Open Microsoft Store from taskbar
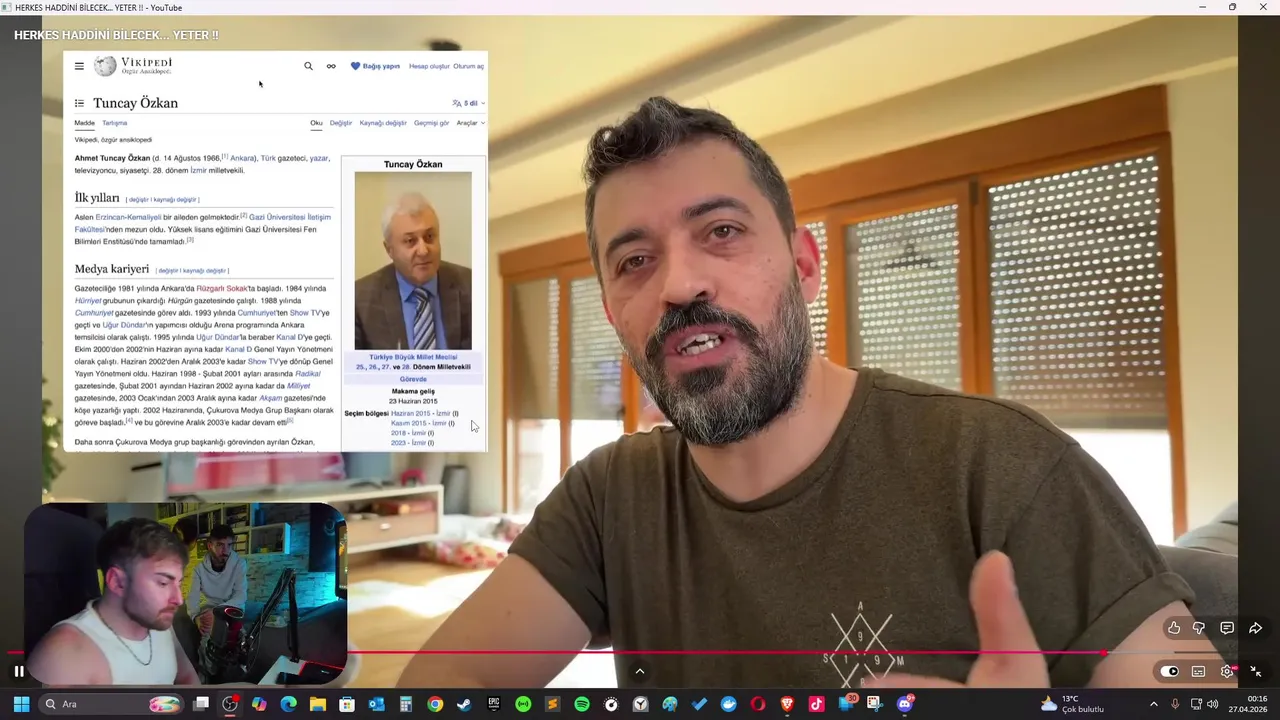Image resolution: width=1280 pixels, height=720 pixels. coord(347,704)
